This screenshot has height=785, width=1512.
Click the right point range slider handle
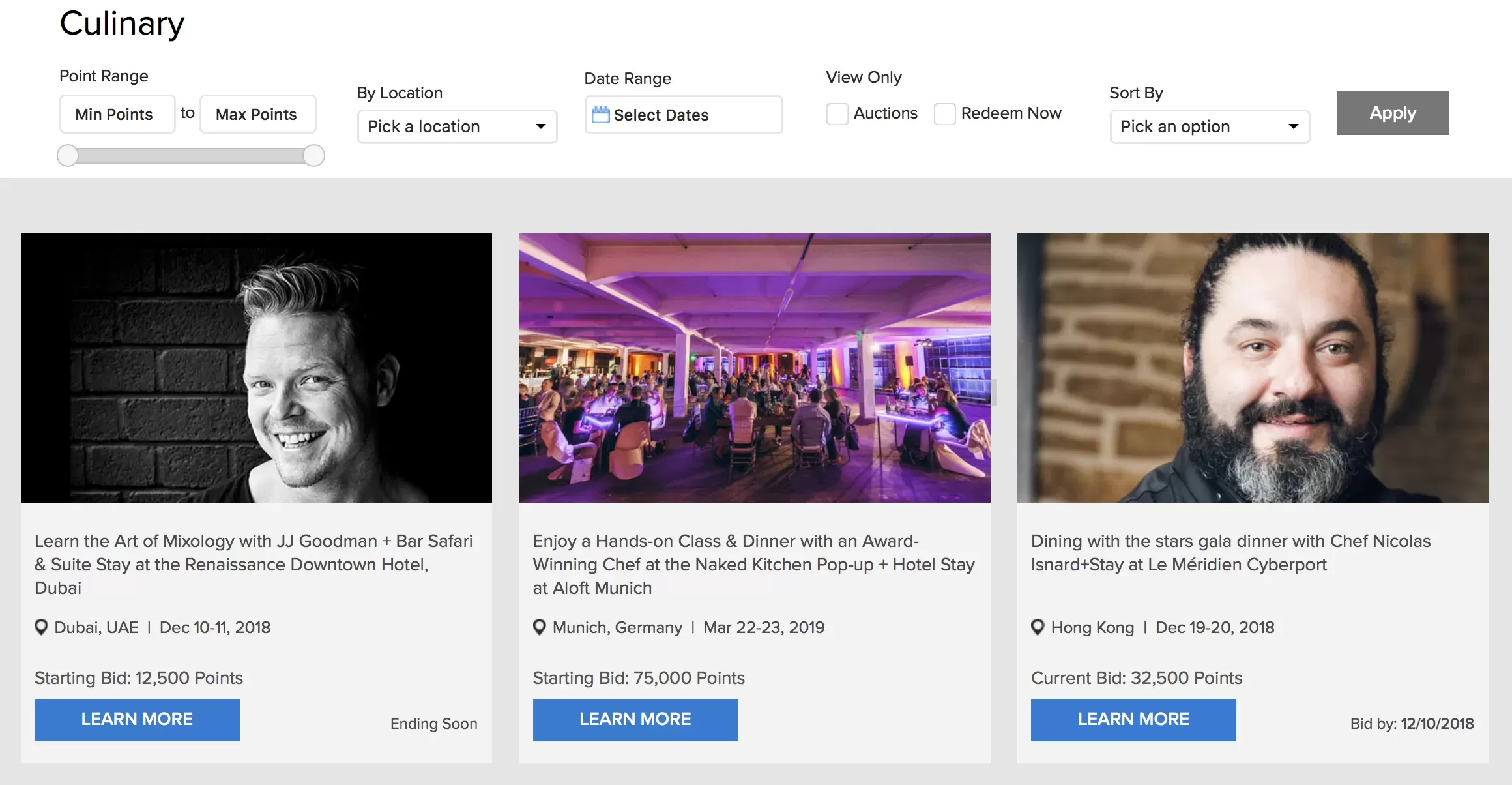tap(314, 156)
